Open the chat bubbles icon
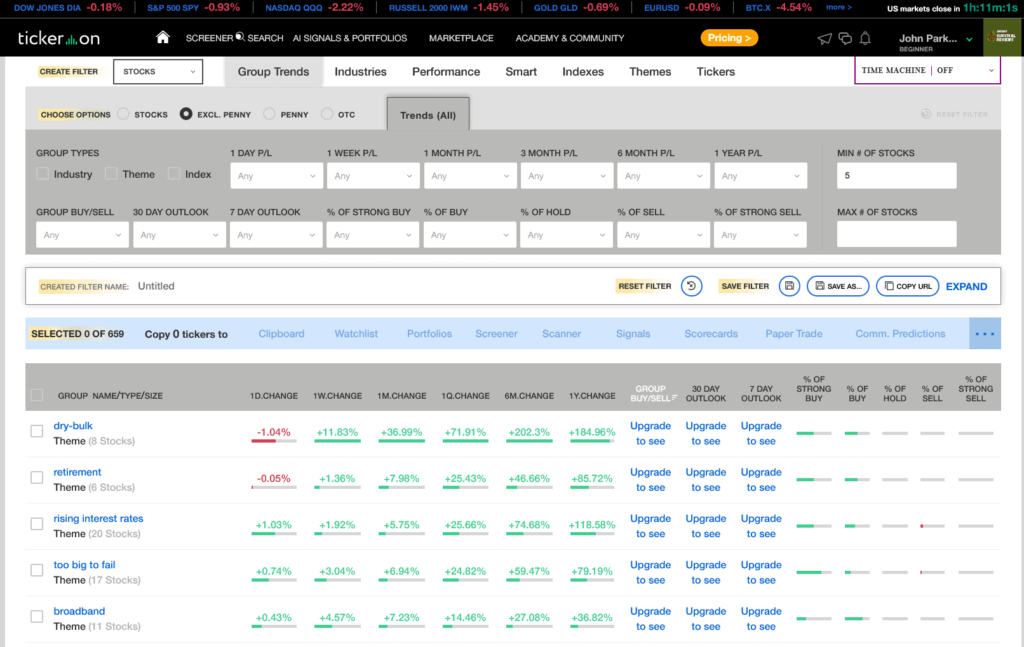This screenshot has height=647, width=1024. point(845,39)
